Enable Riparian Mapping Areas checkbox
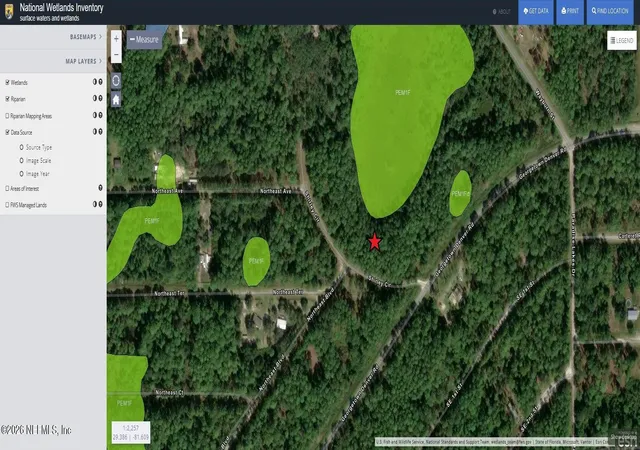 coord(7,116)
